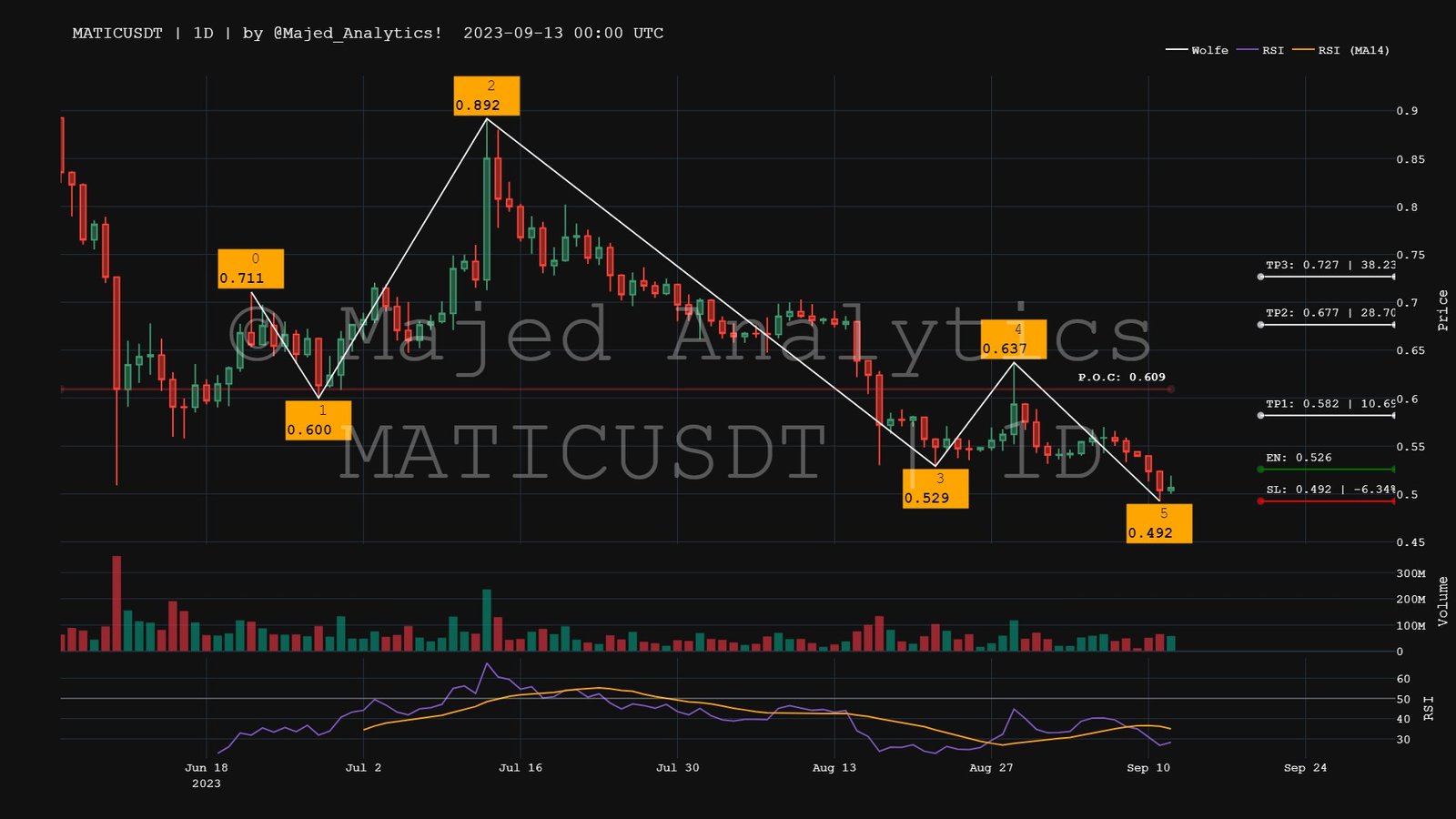Select the Sep 10 date tick
Viewport: 1456px width, 819px height.
click(x=1148, y=767)
